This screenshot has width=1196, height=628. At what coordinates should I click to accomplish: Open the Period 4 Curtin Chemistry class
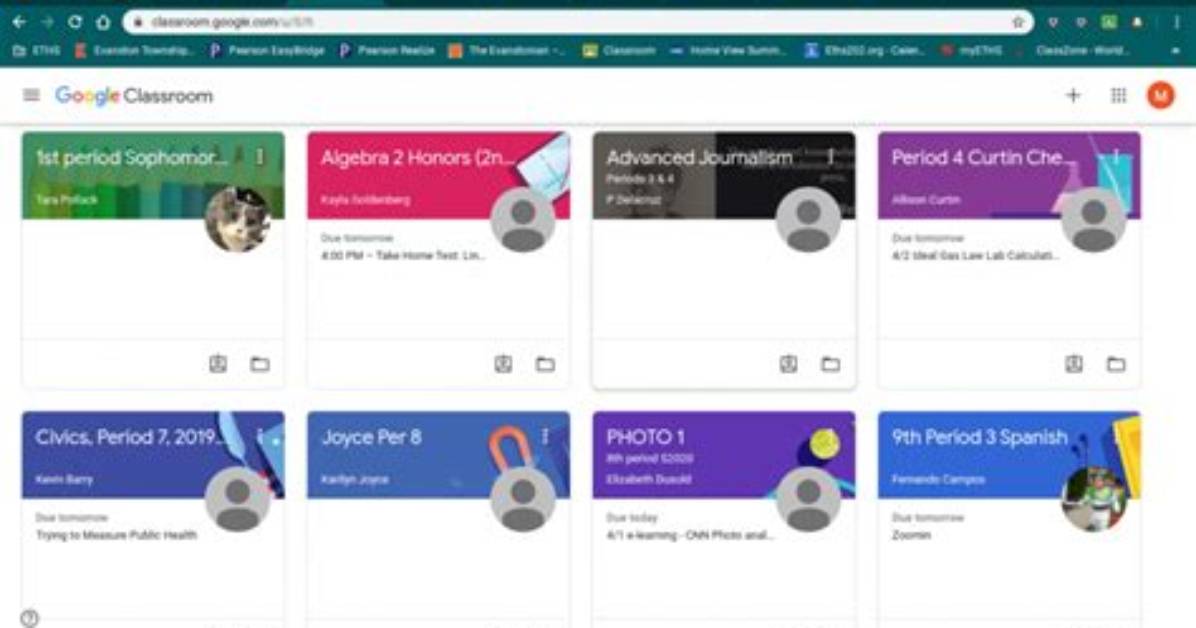tap(984, 158)
